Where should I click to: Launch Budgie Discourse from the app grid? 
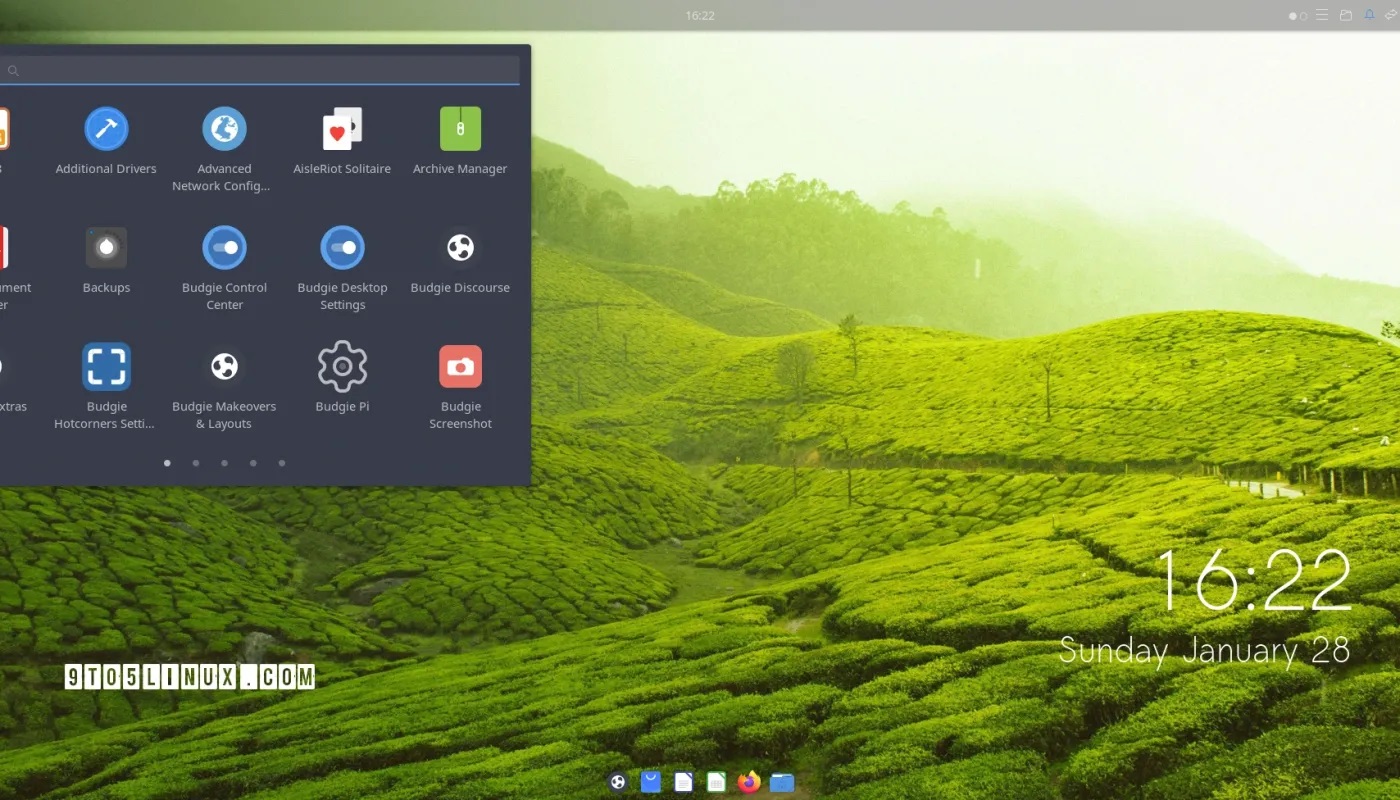tap(460, 248)
